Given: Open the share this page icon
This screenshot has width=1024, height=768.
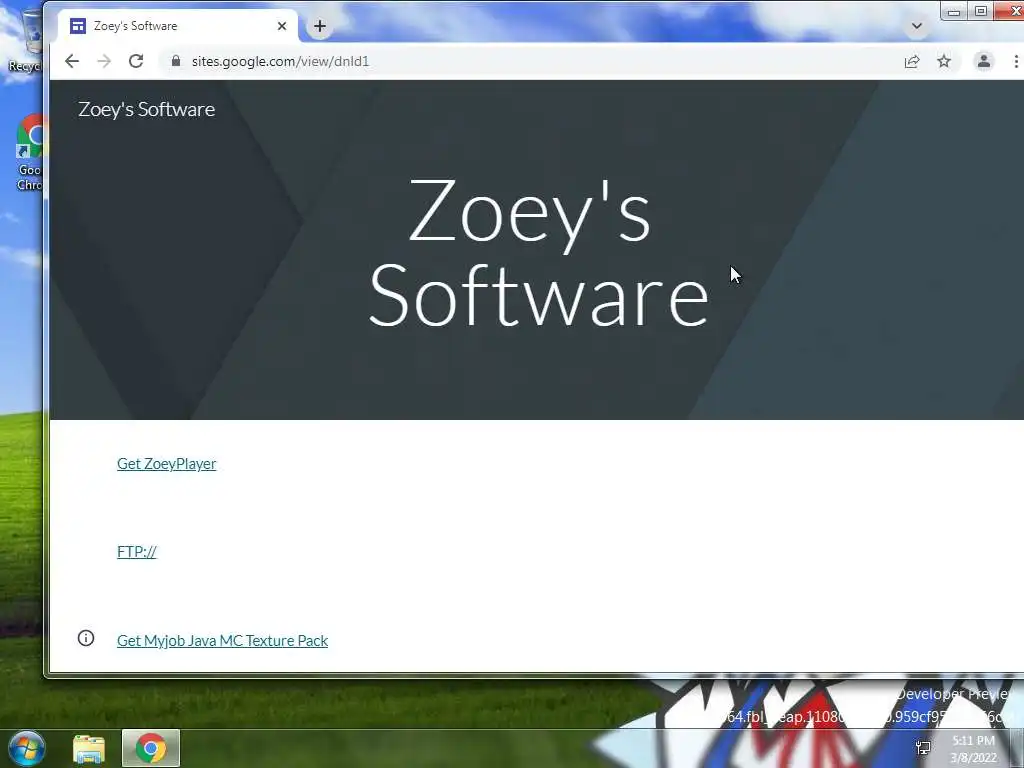Looking at the screenshot, I should [x=912, y=61].
